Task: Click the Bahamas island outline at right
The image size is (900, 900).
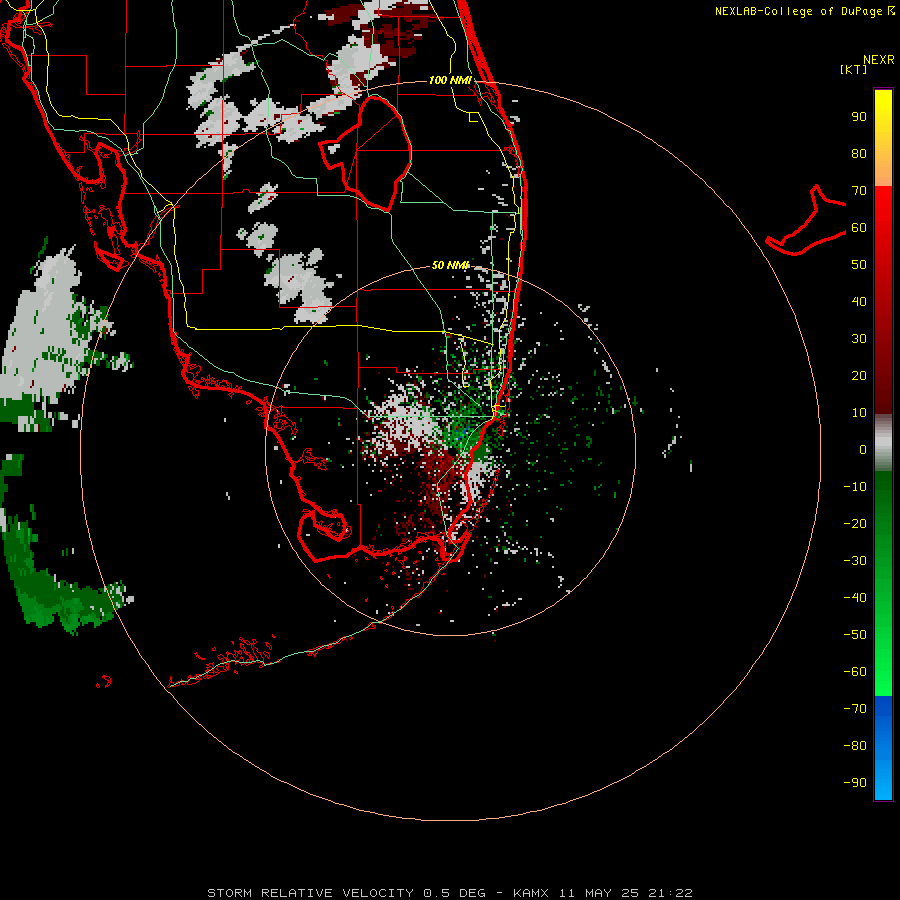Action: pyautogui.click(x=806, y=220)
